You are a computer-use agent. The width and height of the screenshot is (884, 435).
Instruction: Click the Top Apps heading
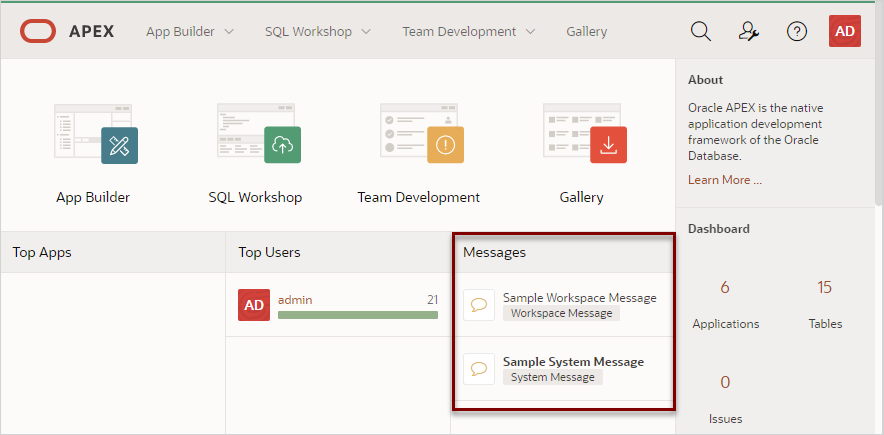[42, 252]
